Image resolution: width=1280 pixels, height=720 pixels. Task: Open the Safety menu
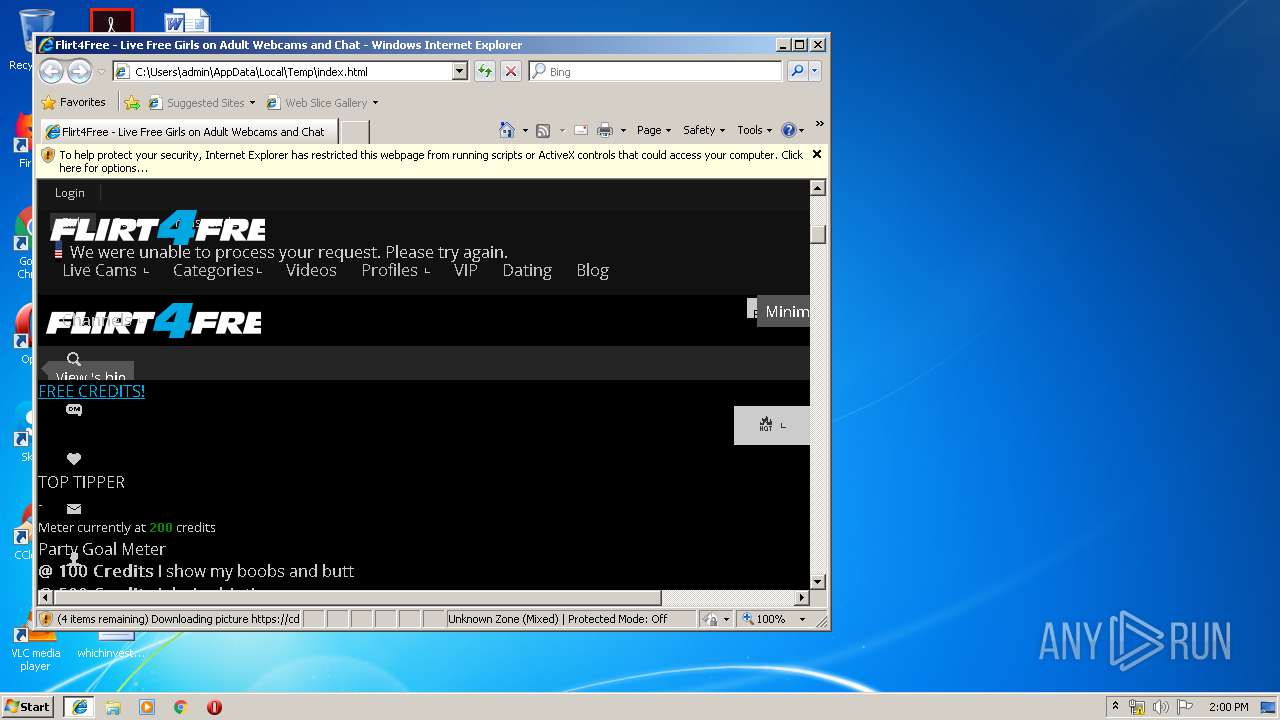click(x=704, y=130)
